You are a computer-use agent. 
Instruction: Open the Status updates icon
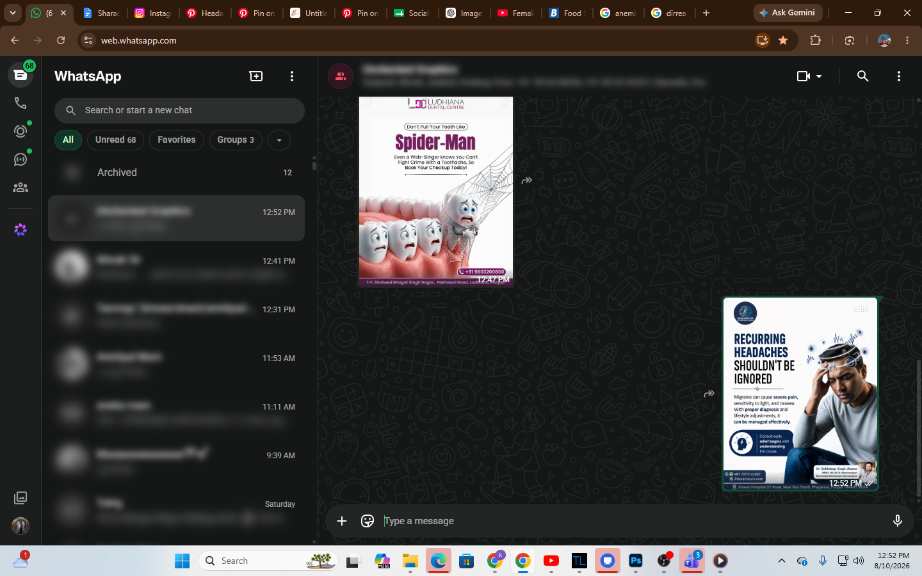pyautogui.click(x=21, y=131)
